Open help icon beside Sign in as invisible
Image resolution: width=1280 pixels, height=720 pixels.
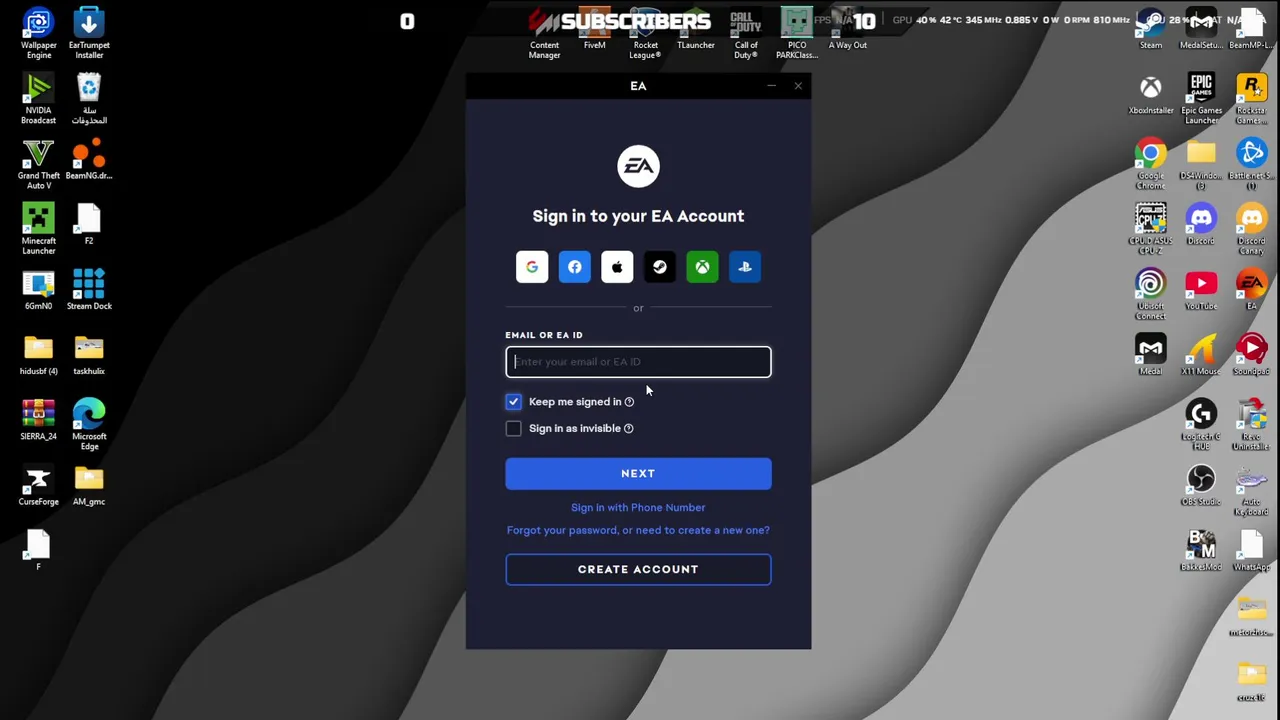click(x=628, y=428)
